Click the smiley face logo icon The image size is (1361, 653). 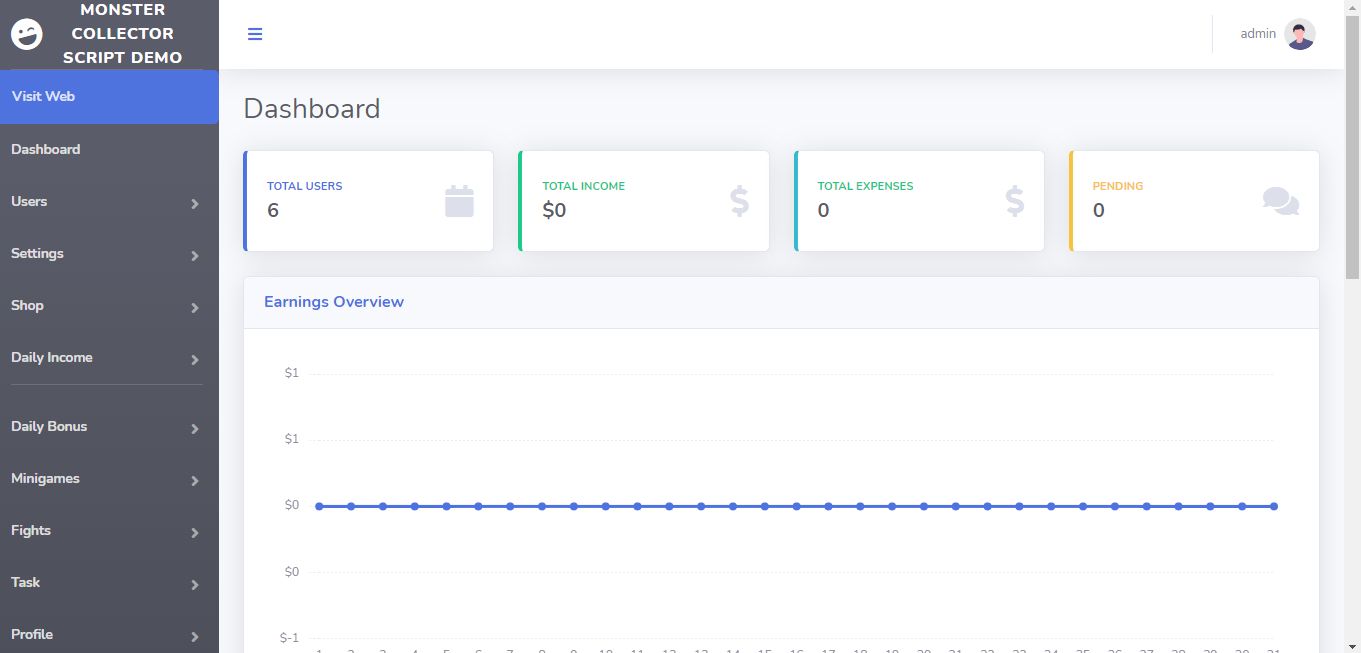pos(27,34)
